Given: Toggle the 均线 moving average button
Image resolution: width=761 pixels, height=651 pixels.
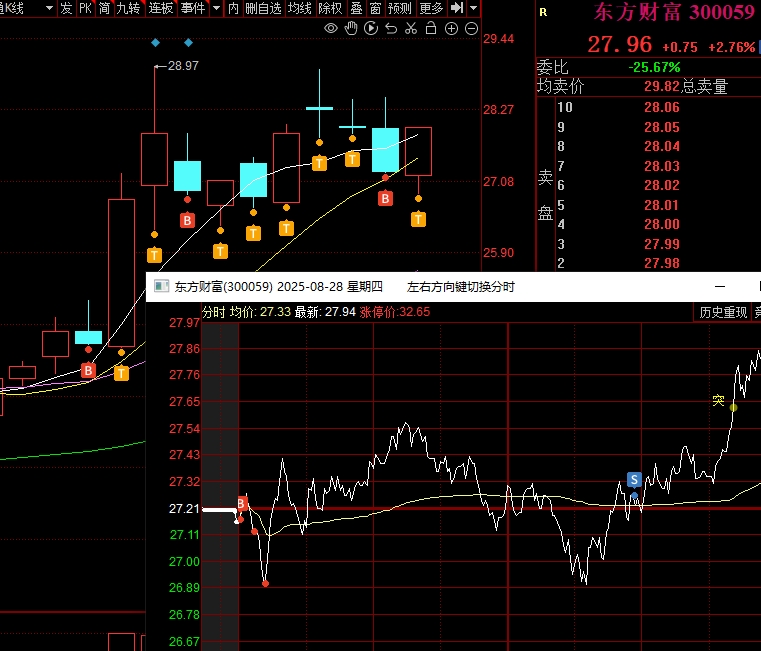Looking at the screenshot, I should [x=299, y=8].
